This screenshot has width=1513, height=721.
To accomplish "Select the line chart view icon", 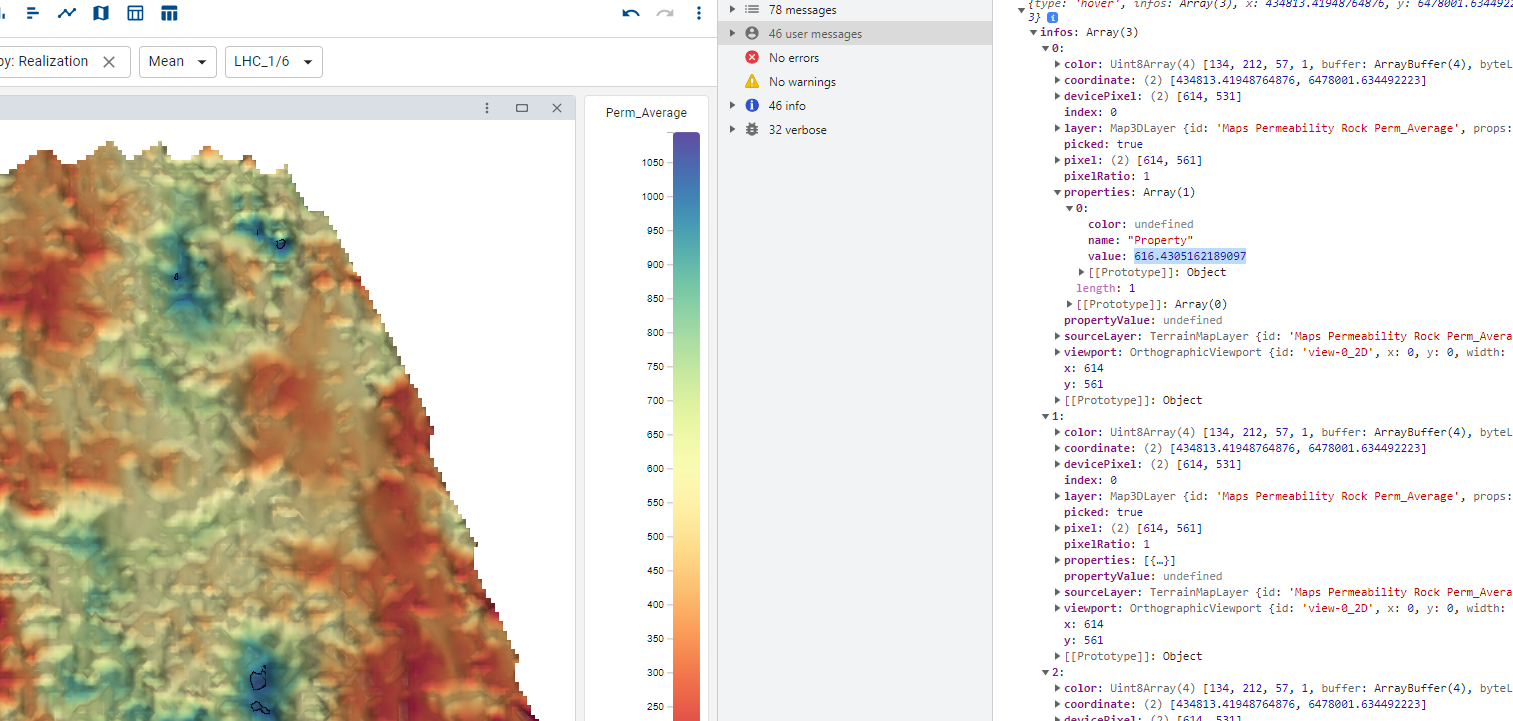I will (x=66, y=13).
